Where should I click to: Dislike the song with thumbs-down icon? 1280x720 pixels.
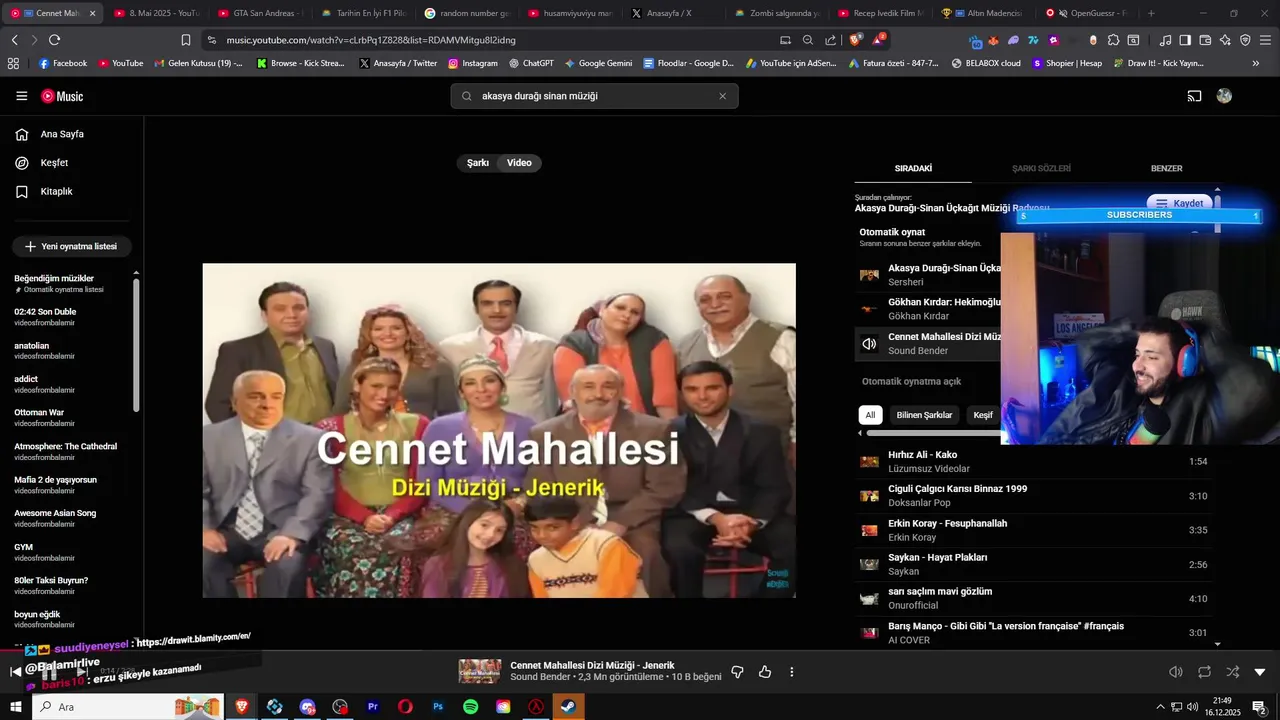[737, 672]
